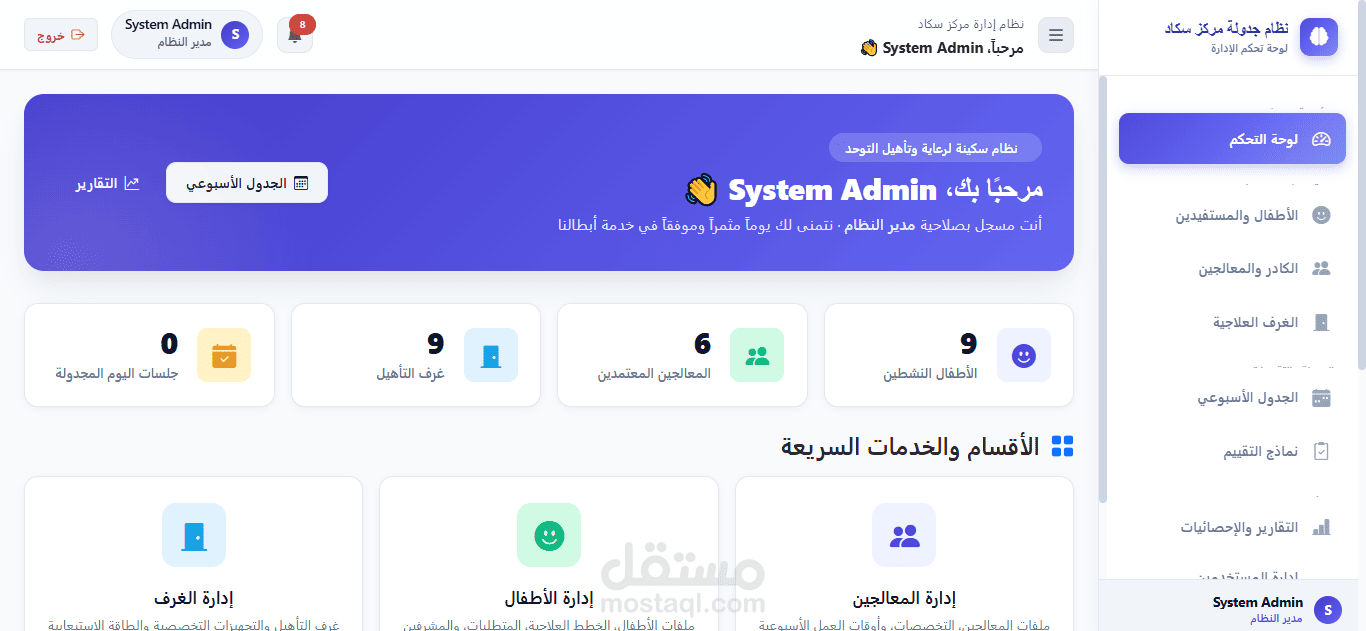1366x631 pixels.
Task: Click the sidebar vertical scrollbar
Action: 1103,288
